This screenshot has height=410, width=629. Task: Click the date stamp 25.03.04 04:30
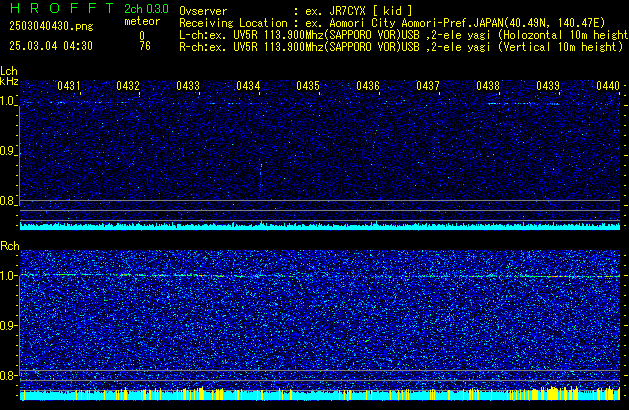[51, 46]
